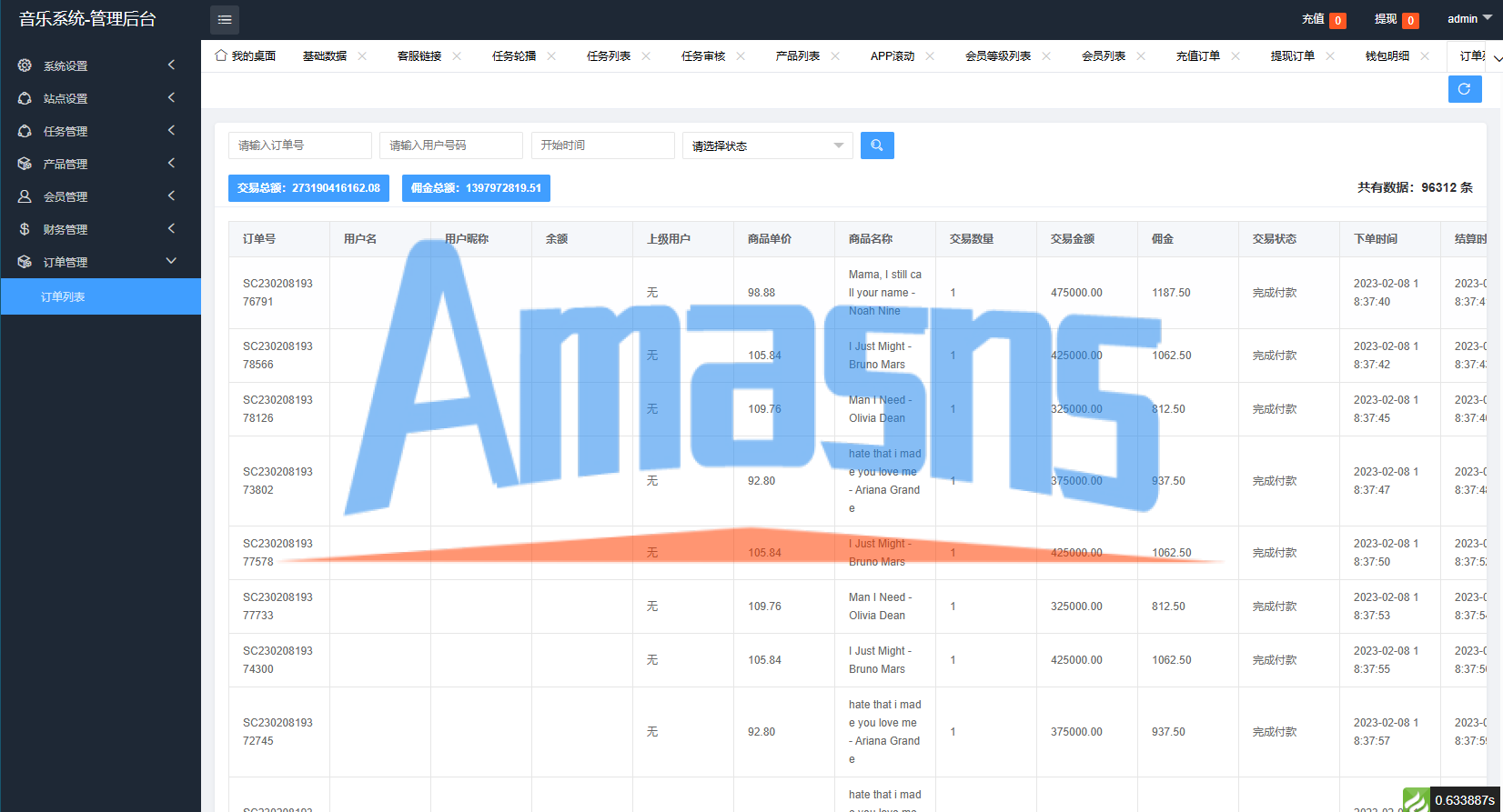Focus the 请输入订单号 input field
Viewport: 1503px width, 812px height.
300,145
